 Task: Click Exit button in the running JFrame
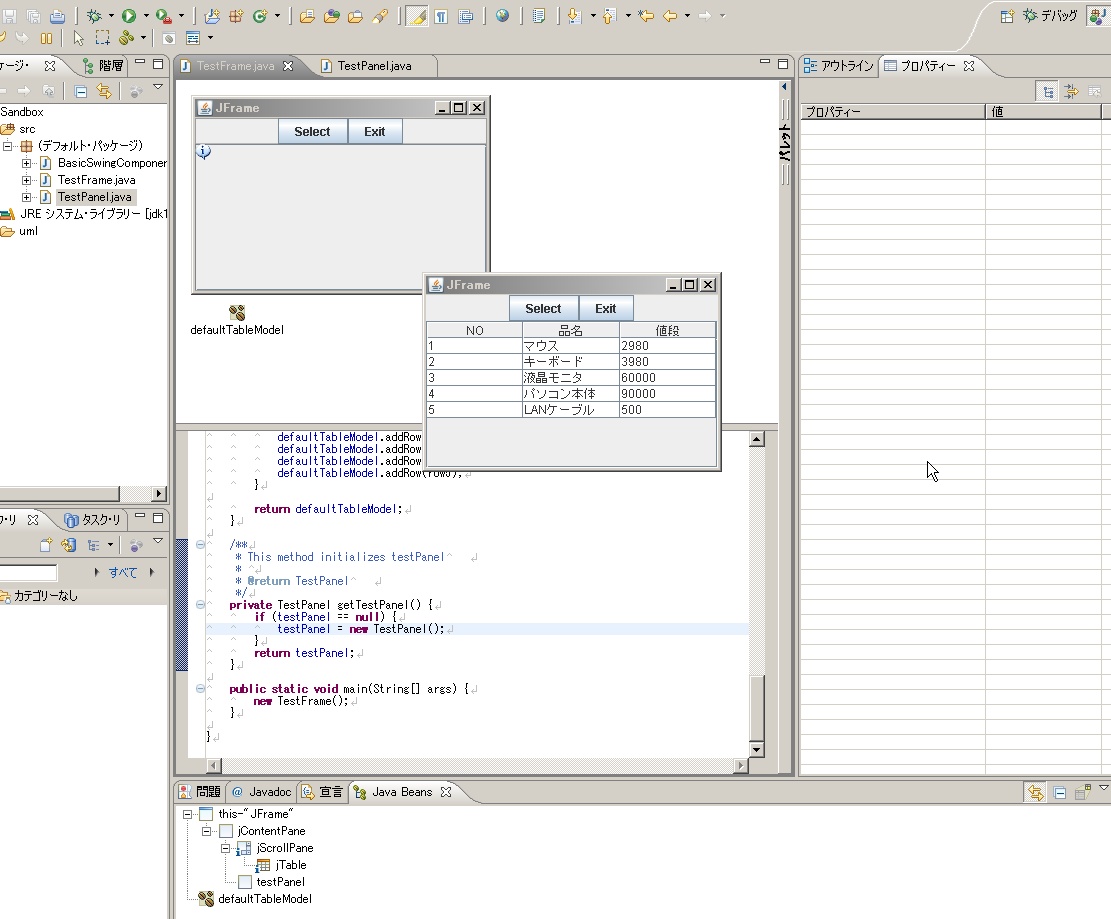tap(606, 308)
